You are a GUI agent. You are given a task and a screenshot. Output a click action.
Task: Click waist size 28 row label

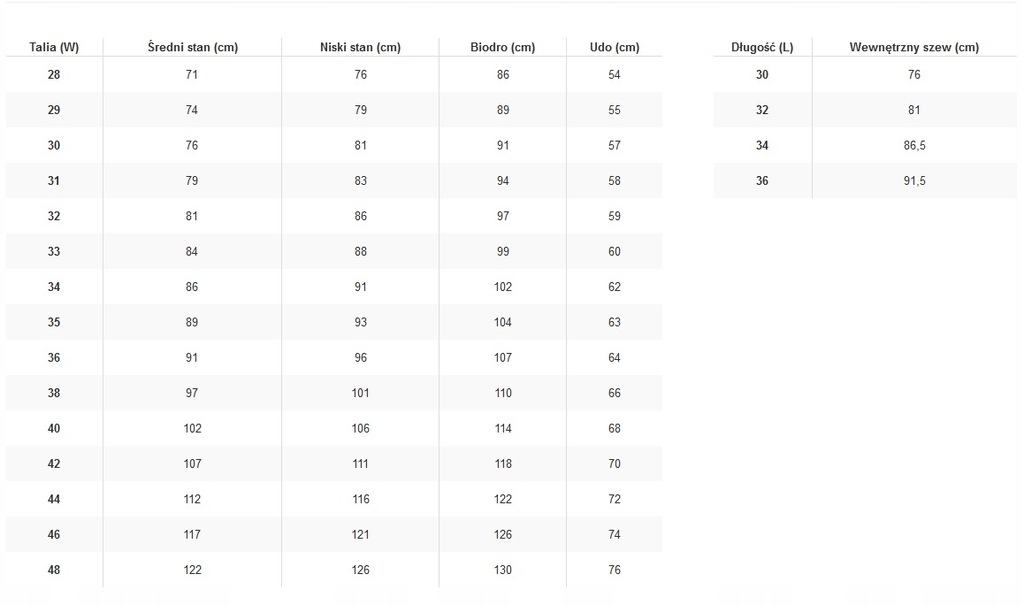[x=54, y=75]
